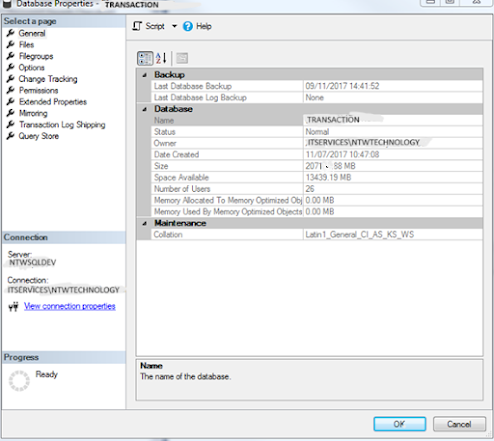This screenshot has width=494, height=441.
Task: Click the OK button
Action: 399,424
